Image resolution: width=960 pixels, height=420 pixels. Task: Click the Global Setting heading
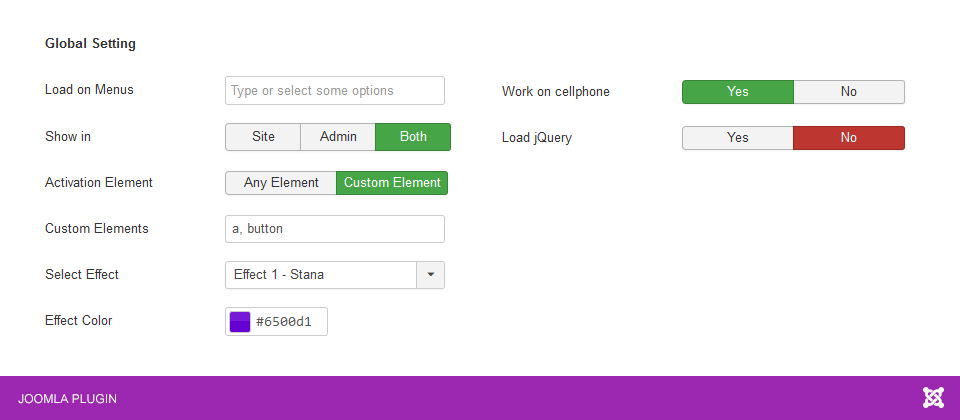[x=90, y=44]
